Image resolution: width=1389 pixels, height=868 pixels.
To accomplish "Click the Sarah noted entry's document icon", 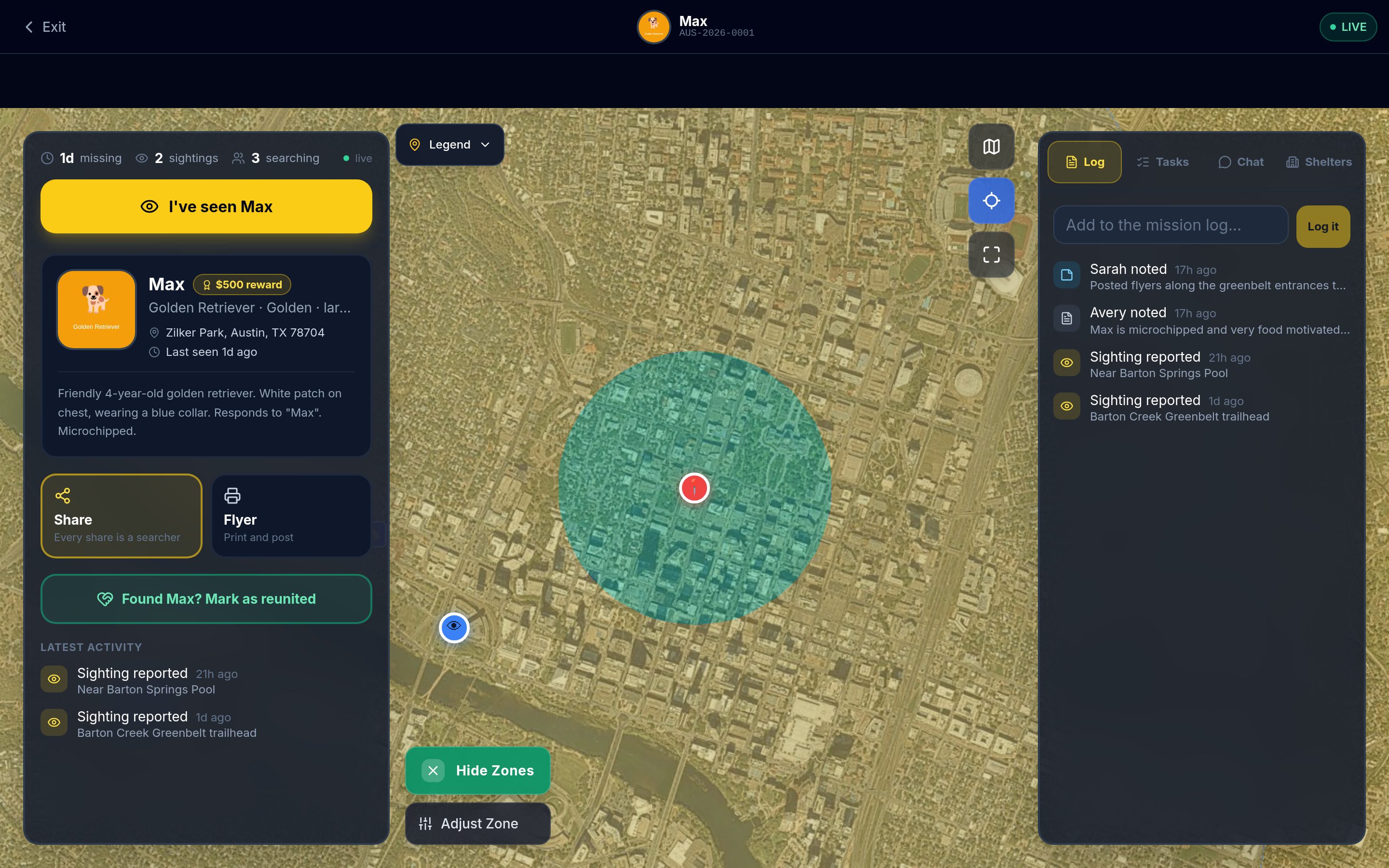I will (1066, 275).
